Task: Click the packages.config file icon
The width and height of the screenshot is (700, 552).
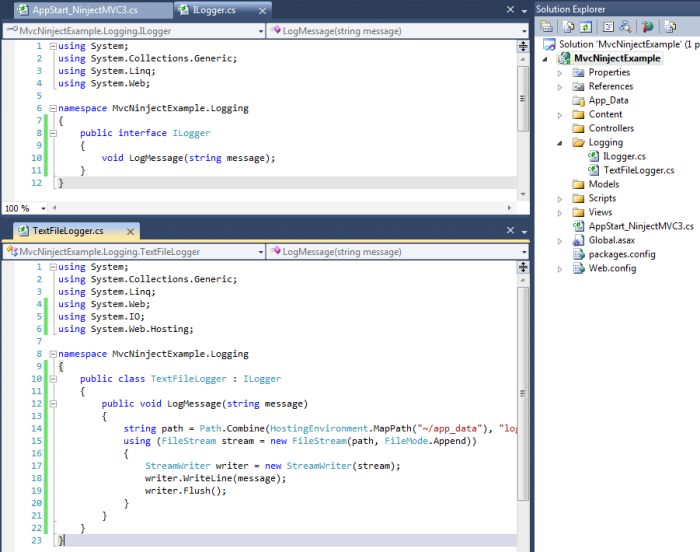Action: pos(579,254)
